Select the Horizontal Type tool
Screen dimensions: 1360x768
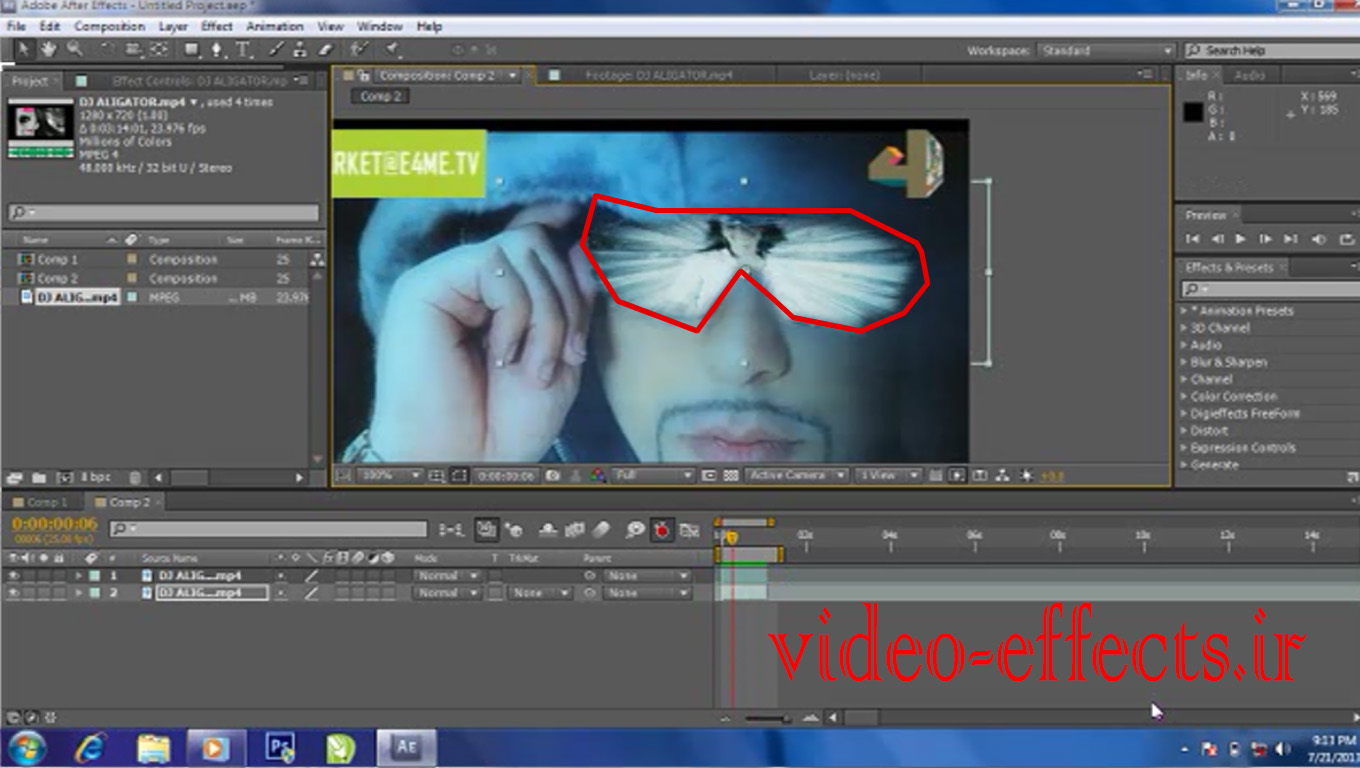pyautogui.click(x=244, y=49)
